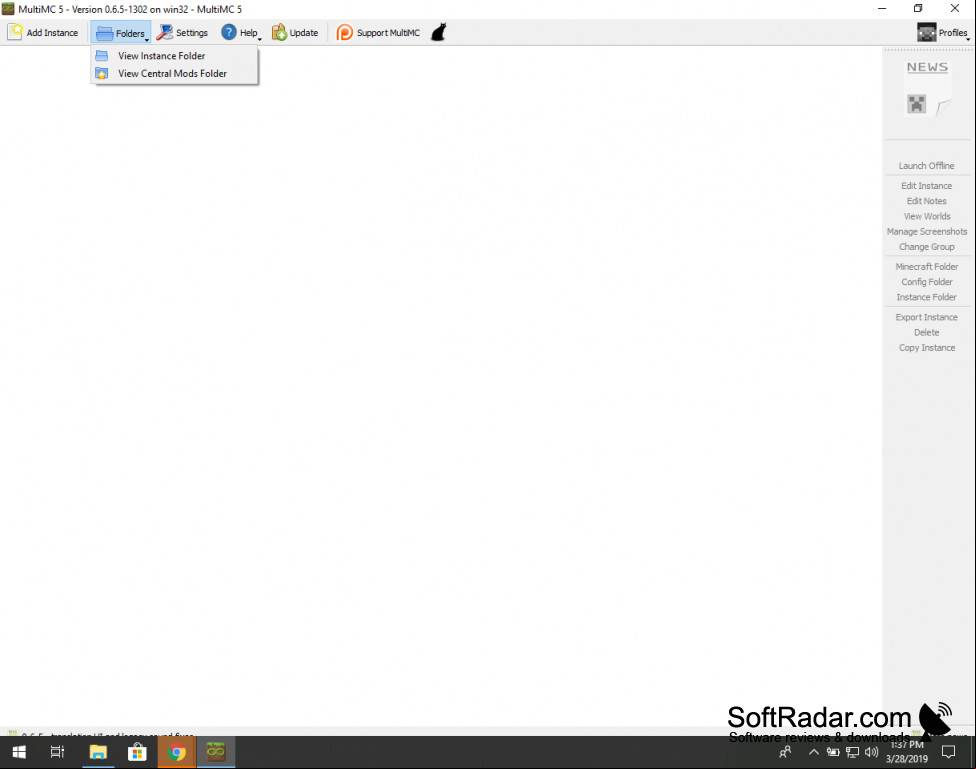Choose View Instance Folder menu entry

coord(174,56)
